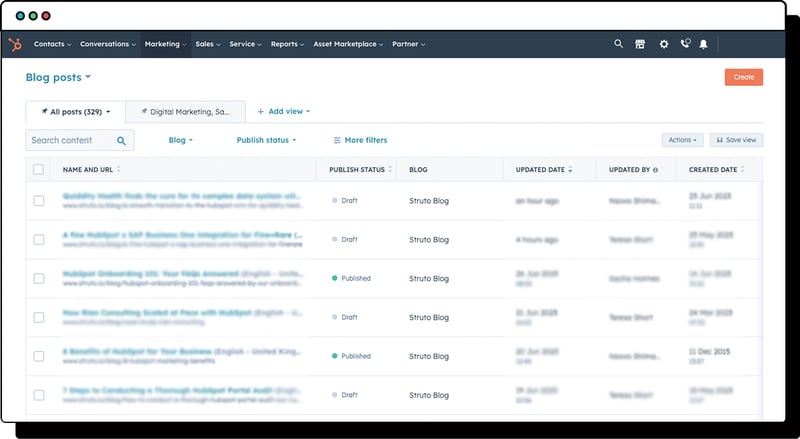Check the box for Fine+Rare integration post
Image resolution: width=800 pixels, height=439 pixels.
click(x=39, y=240)
